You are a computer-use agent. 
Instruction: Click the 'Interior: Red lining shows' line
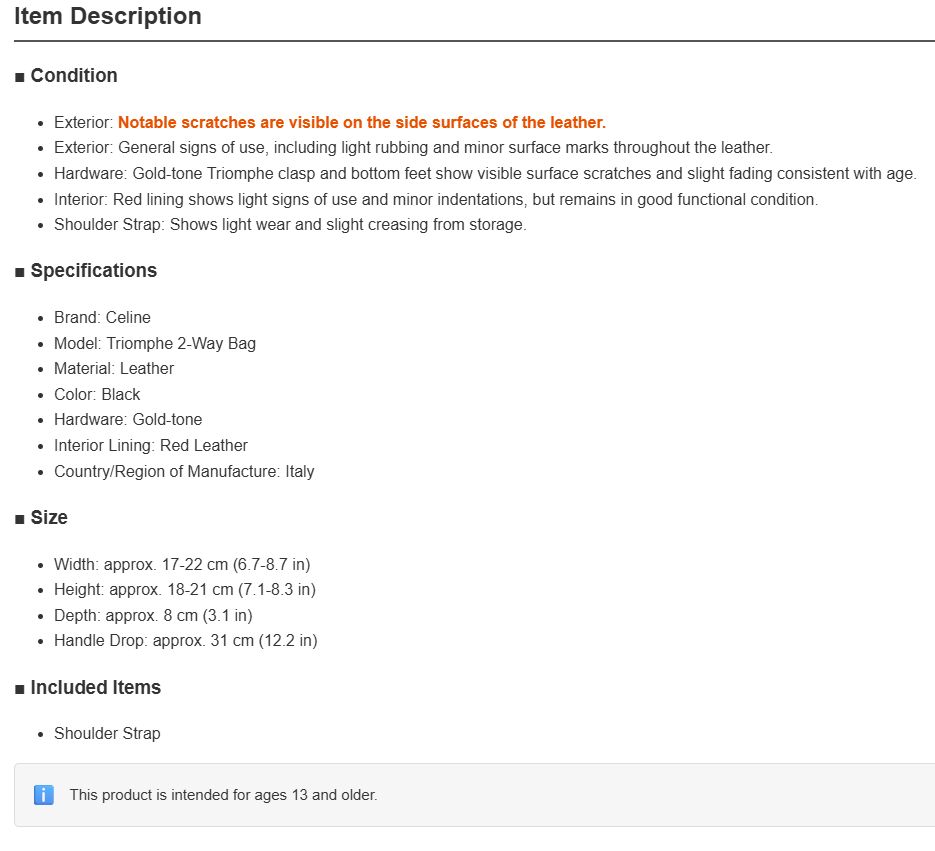[436, 199]
